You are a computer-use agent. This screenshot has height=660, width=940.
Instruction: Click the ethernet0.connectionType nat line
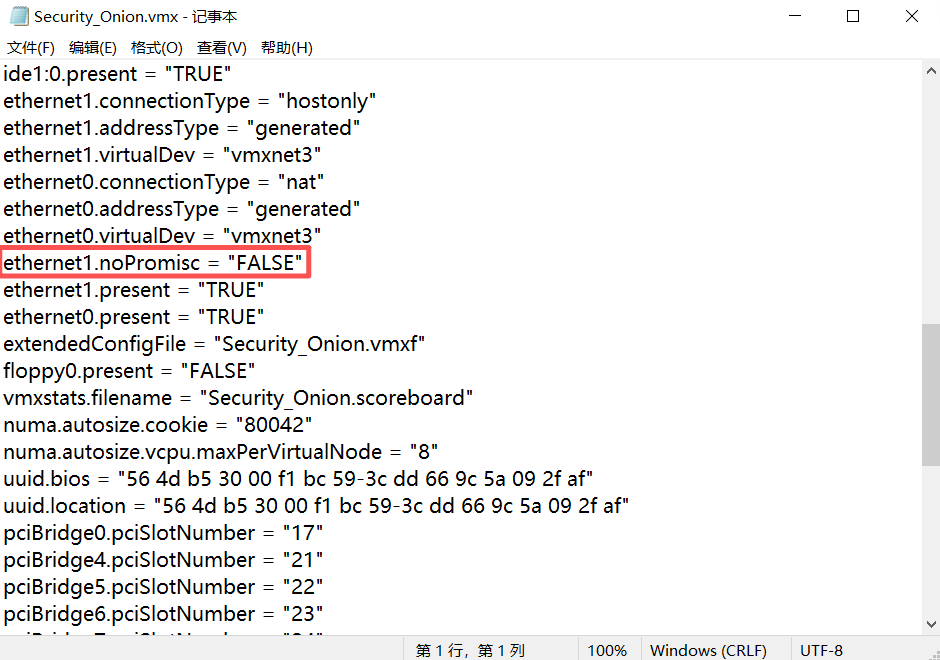(164, 182)
